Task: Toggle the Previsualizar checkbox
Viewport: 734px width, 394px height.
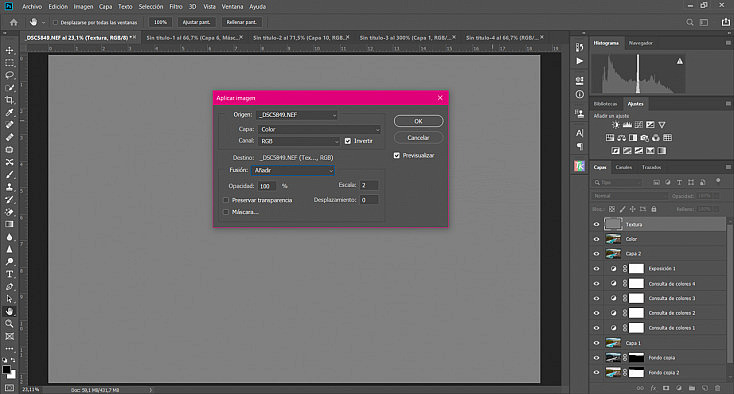Action: pyautogui.click(x=397, y=155)
